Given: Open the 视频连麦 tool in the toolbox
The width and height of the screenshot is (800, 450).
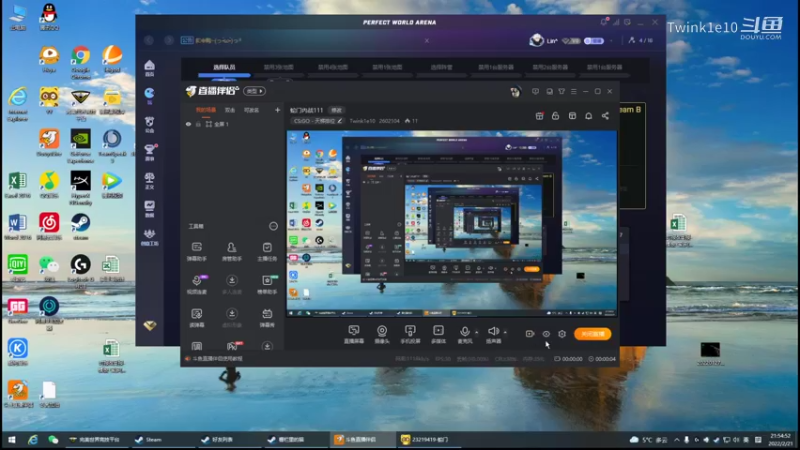Looking at the screenshot, I should (196, 284).
